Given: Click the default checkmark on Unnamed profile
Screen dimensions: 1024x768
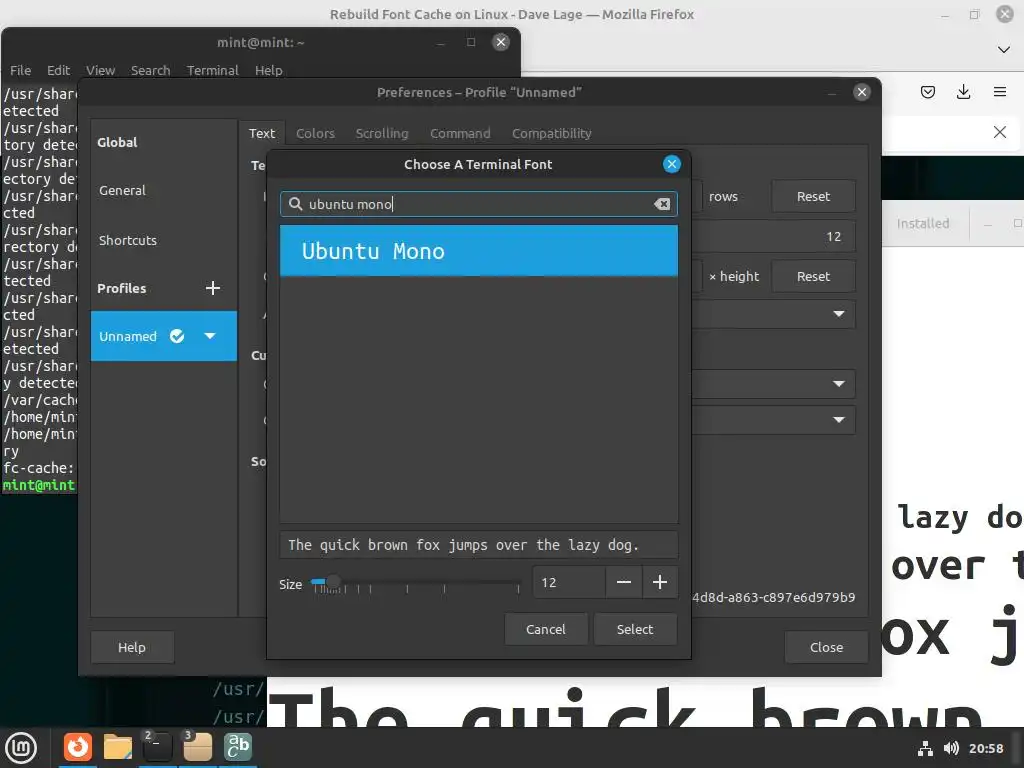Looking at the screenshot, I should [177, 336].
